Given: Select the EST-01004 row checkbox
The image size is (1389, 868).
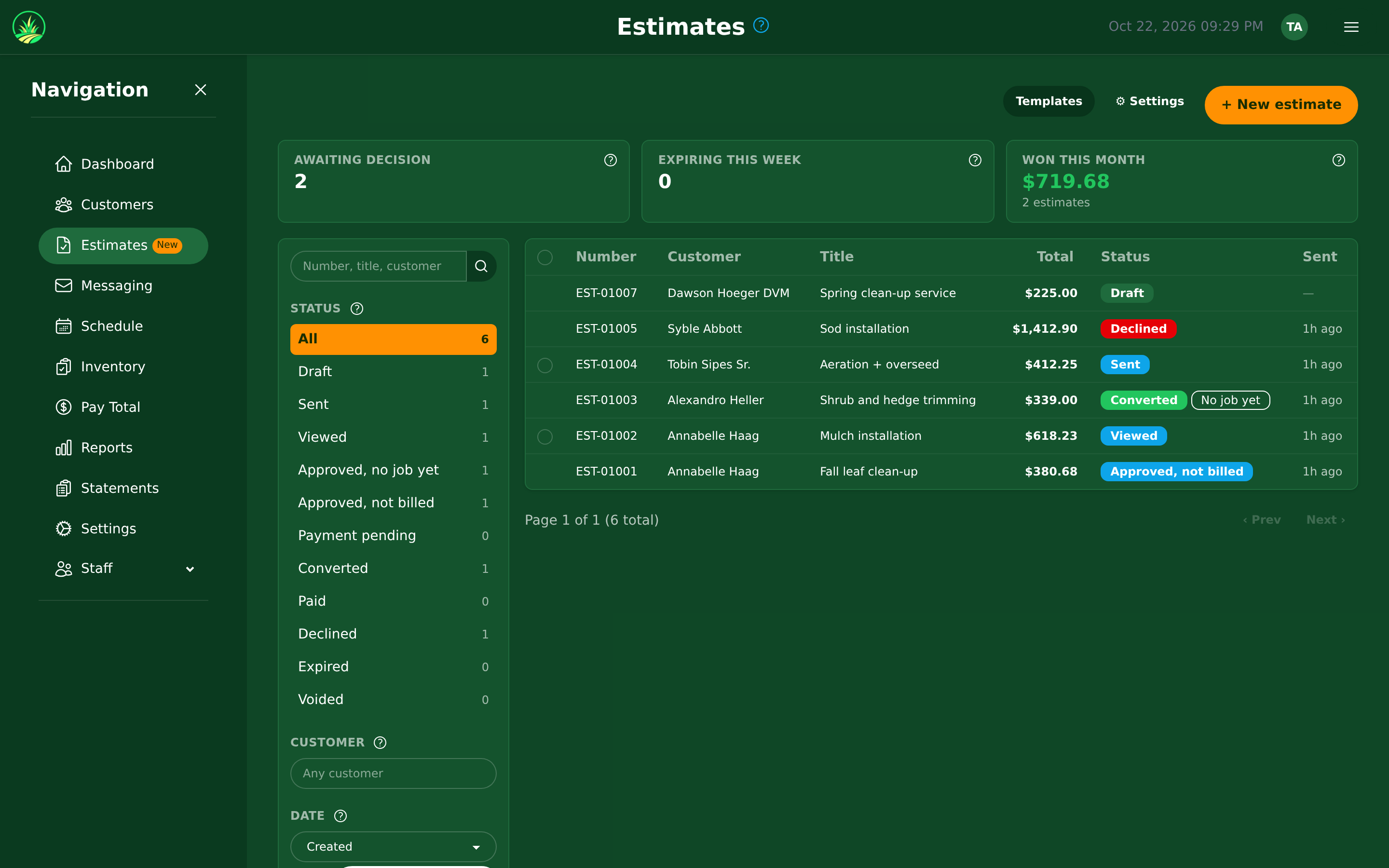Looking at the screenshot, I should click(x=545, y=365).
